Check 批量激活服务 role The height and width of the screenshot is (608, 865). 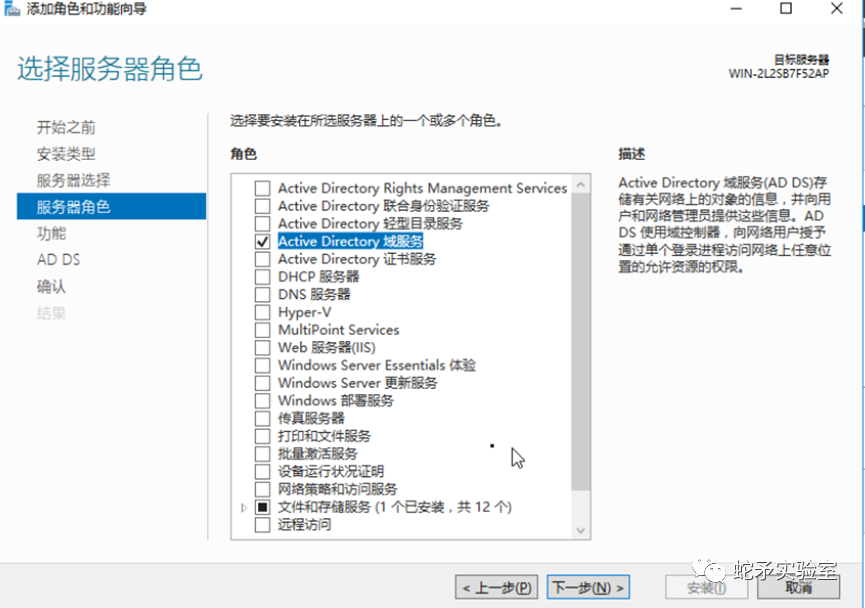[x=263, y=454]
